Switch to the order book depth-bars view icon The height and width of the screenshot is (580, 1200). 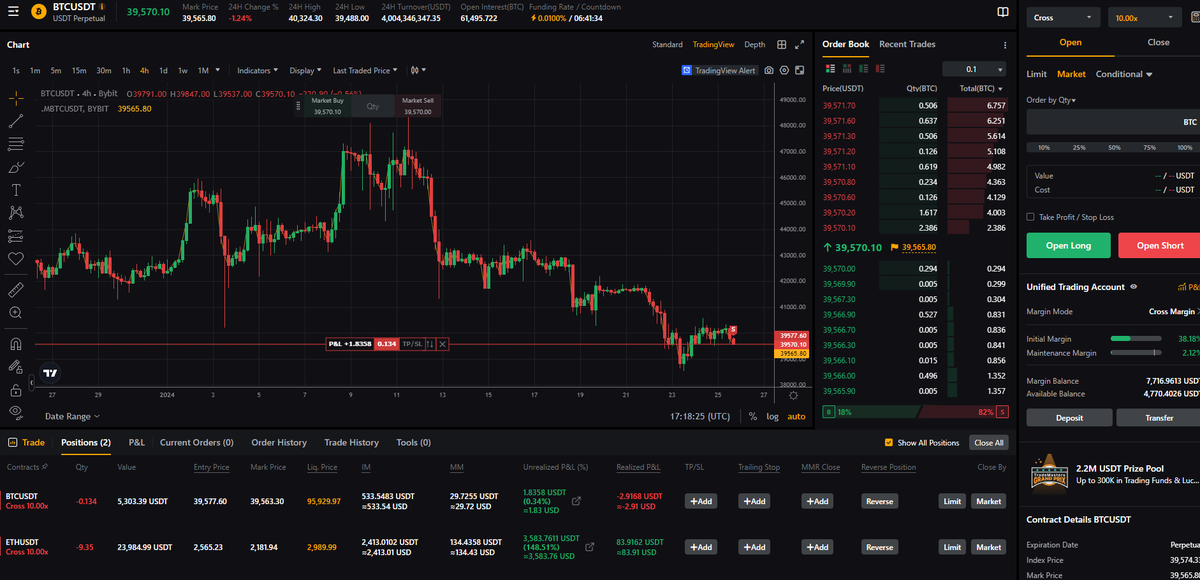847,69
